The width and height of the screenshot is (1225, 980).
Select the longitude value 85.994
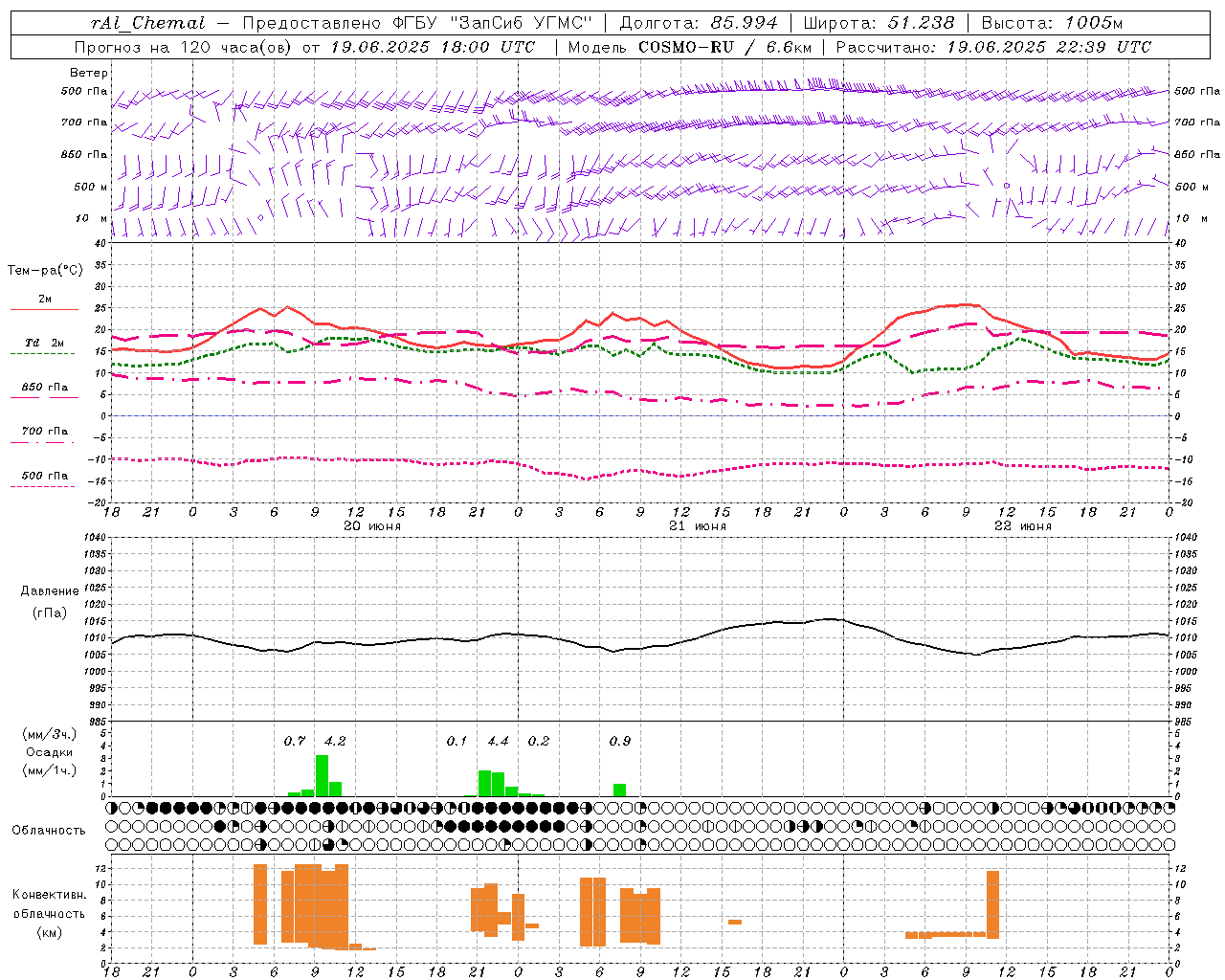744,23
